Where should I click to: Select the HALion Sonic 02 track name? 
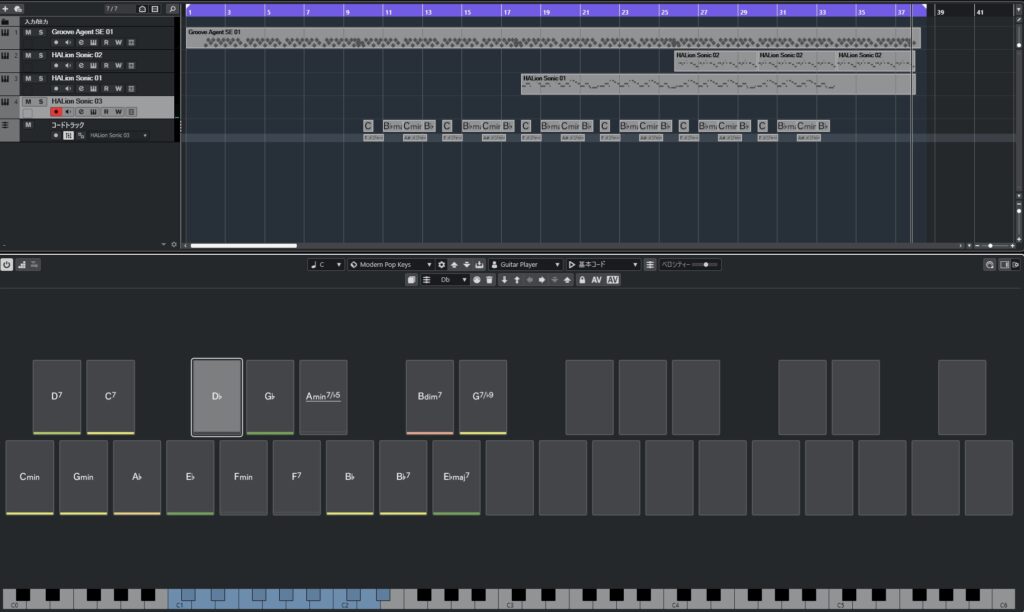[x=77, y=55]
